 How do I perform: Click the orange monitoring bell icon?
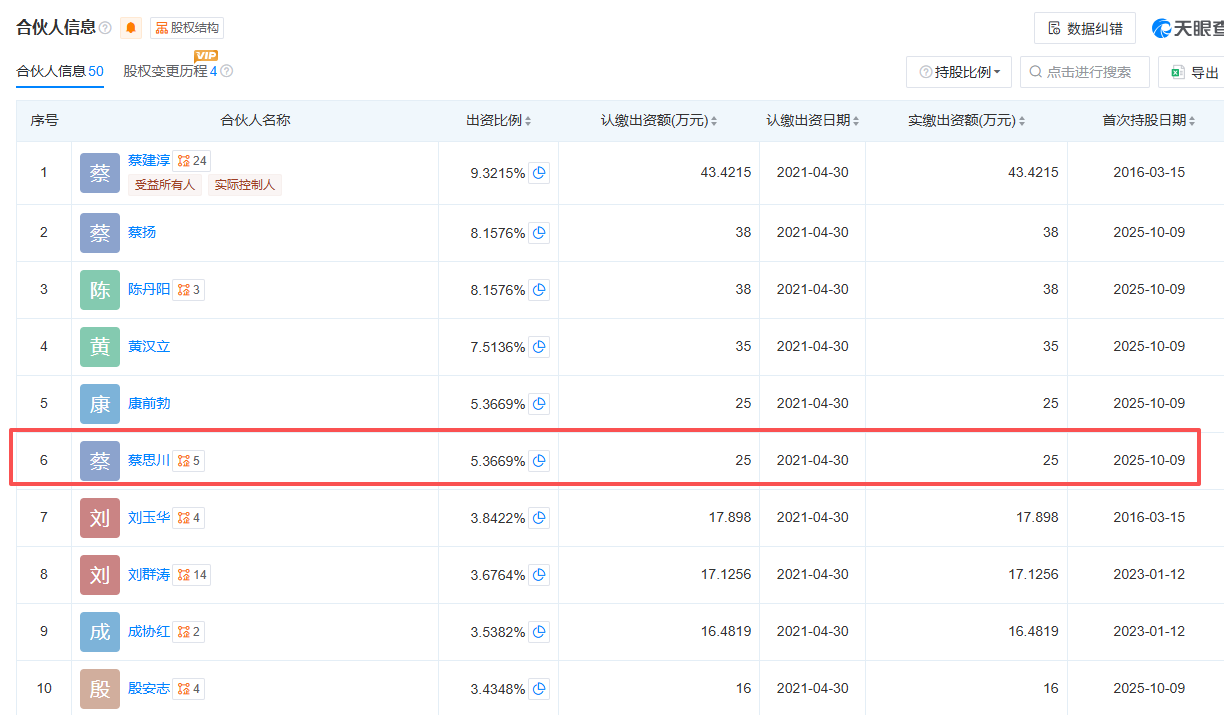coord(130,27)
